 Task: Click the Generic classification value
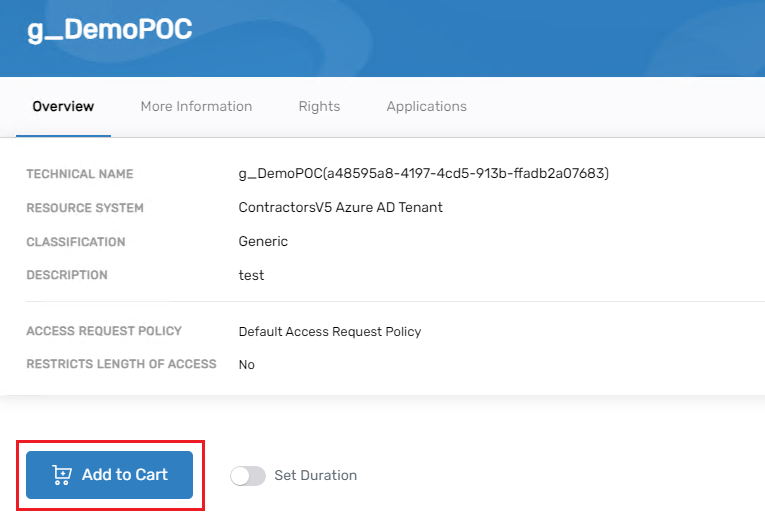263,242
